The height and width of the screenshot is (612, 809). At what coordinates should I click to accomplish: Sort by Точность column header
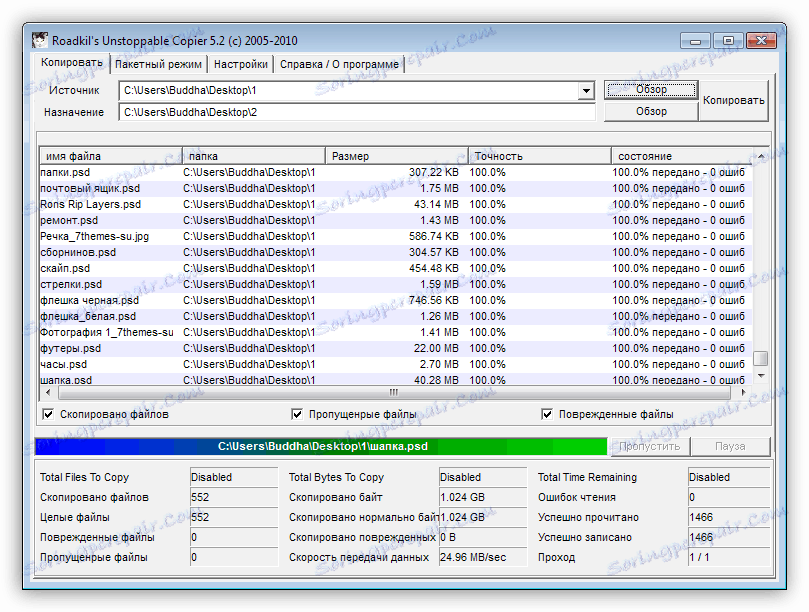[540, 156]
